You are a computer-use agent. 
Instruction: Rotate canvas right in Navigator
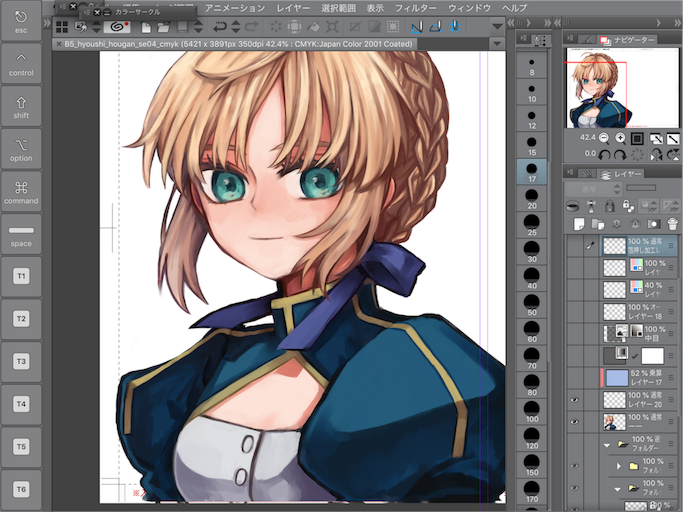620,155
